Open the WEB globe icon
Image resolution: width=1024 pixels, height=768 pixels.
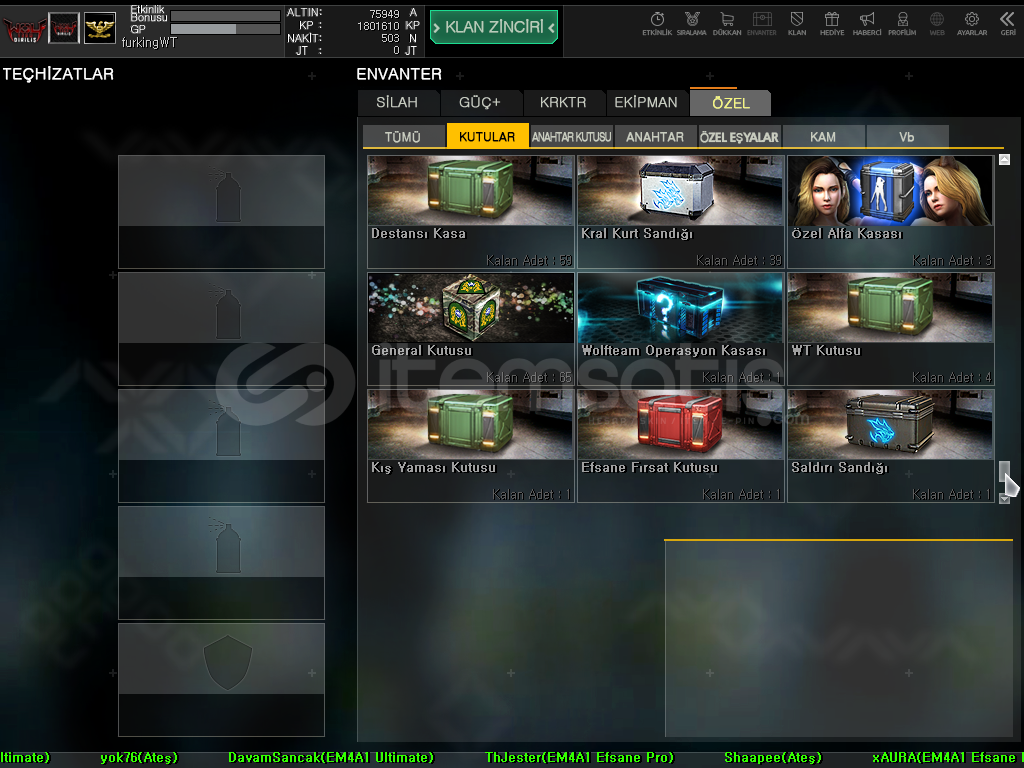(937, 23)
